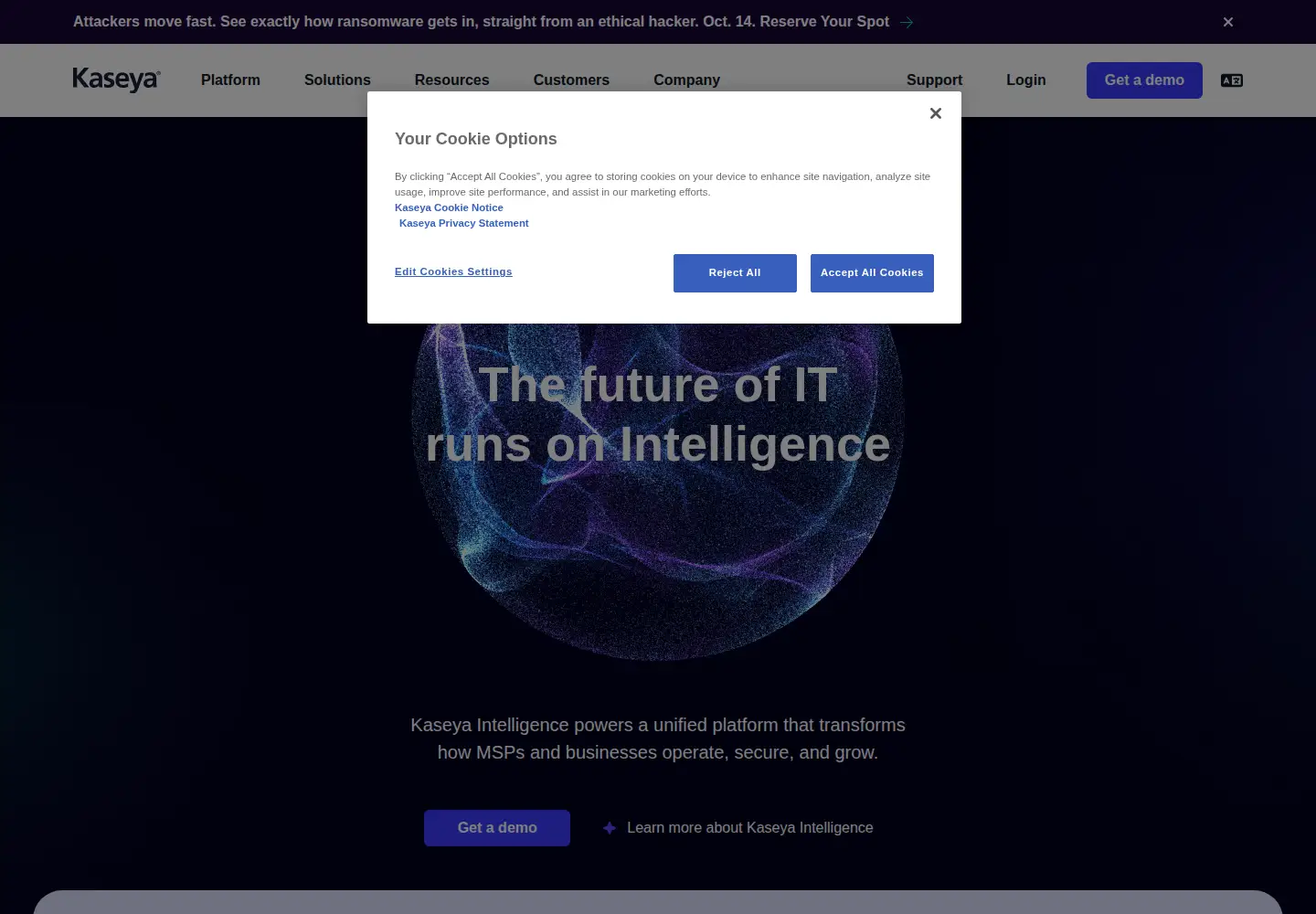This screenshot has height=914, width=1316.
Task: Go to the Support page
Action: 934,80
